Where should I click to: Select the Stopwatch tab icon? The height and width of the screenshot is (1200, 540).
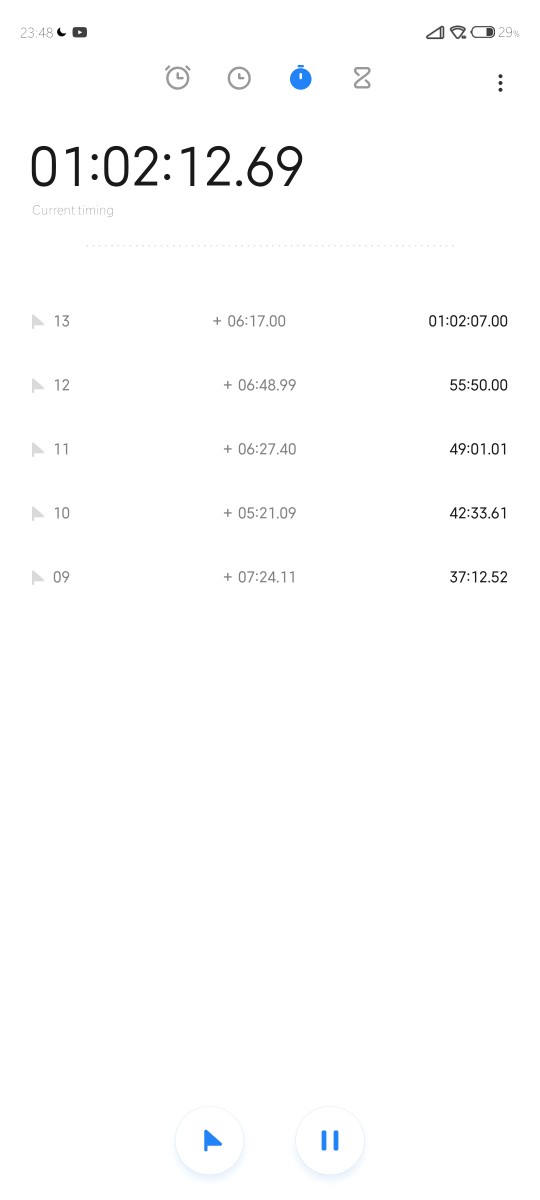(300, 78)
